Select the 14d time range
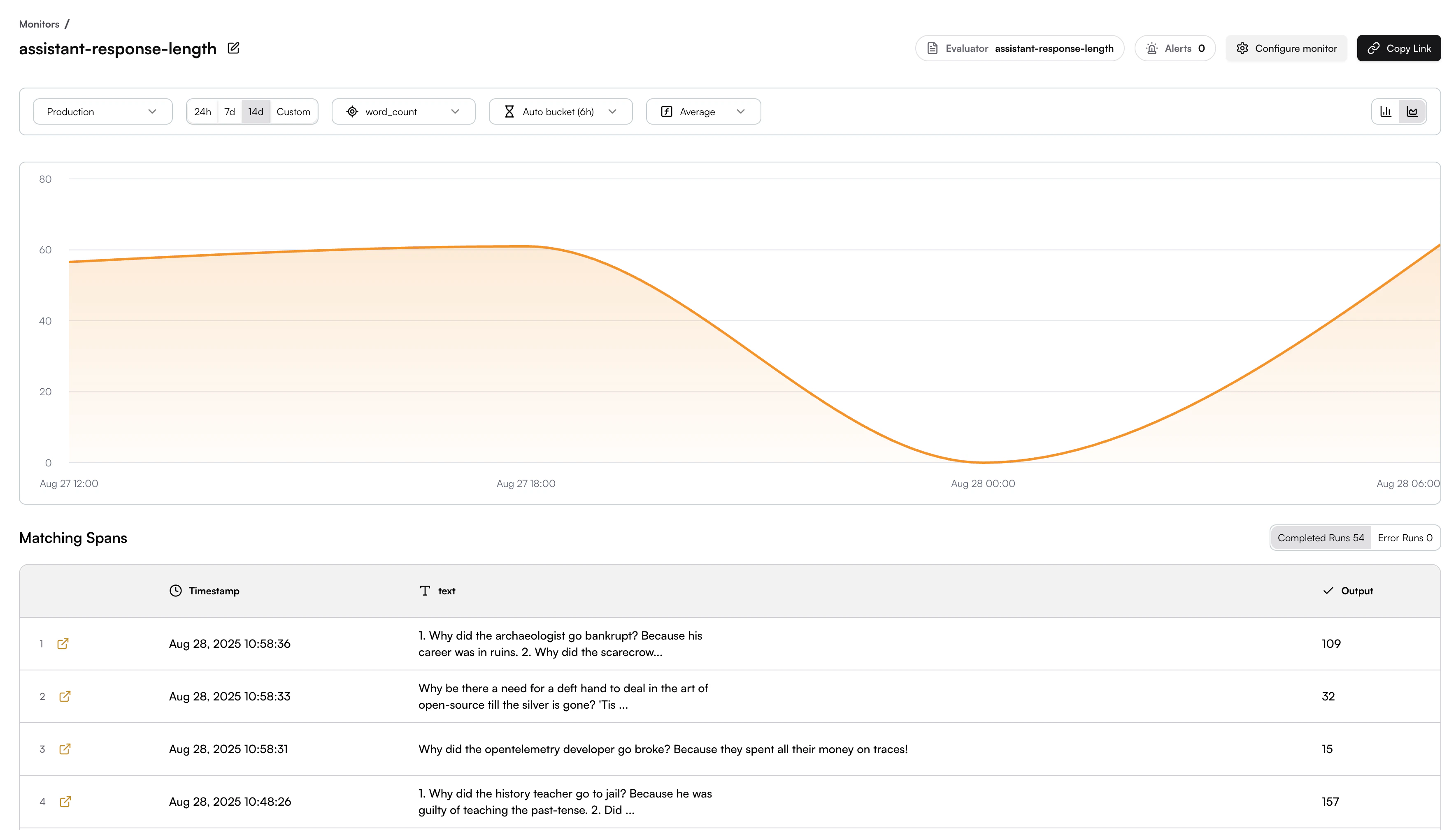Screen dimensions: 1456x830 [x=256, y=112]
